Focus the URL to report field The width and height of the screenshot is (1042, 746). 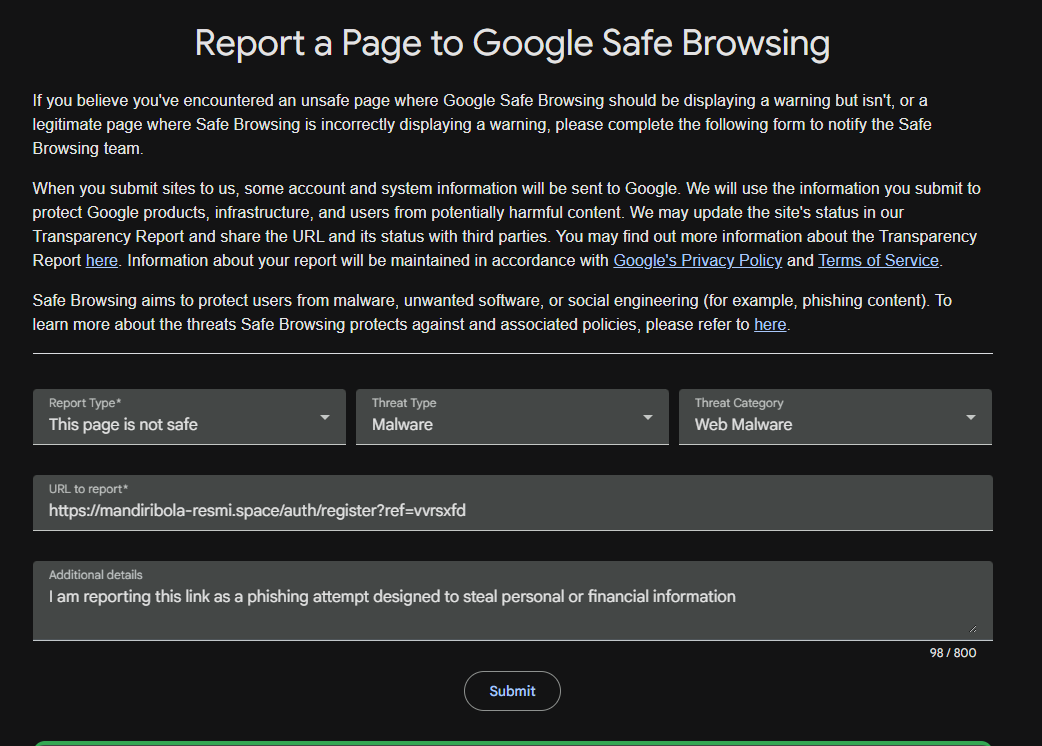click(x=512, y=503)
